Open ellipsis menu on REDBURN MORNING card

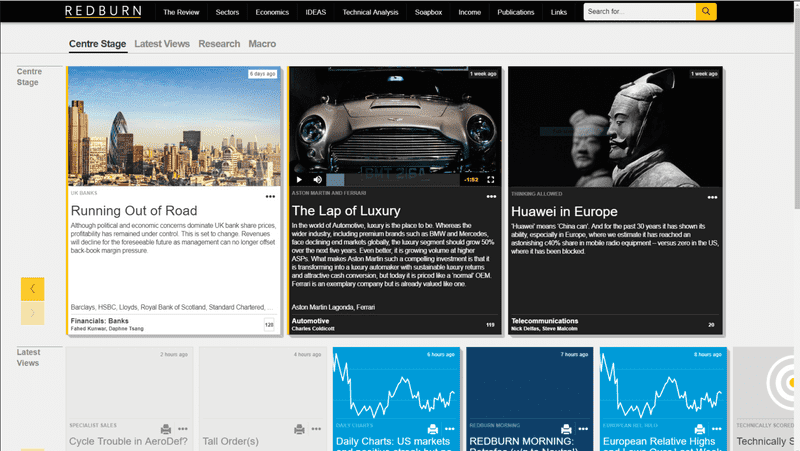pos(582,429)
